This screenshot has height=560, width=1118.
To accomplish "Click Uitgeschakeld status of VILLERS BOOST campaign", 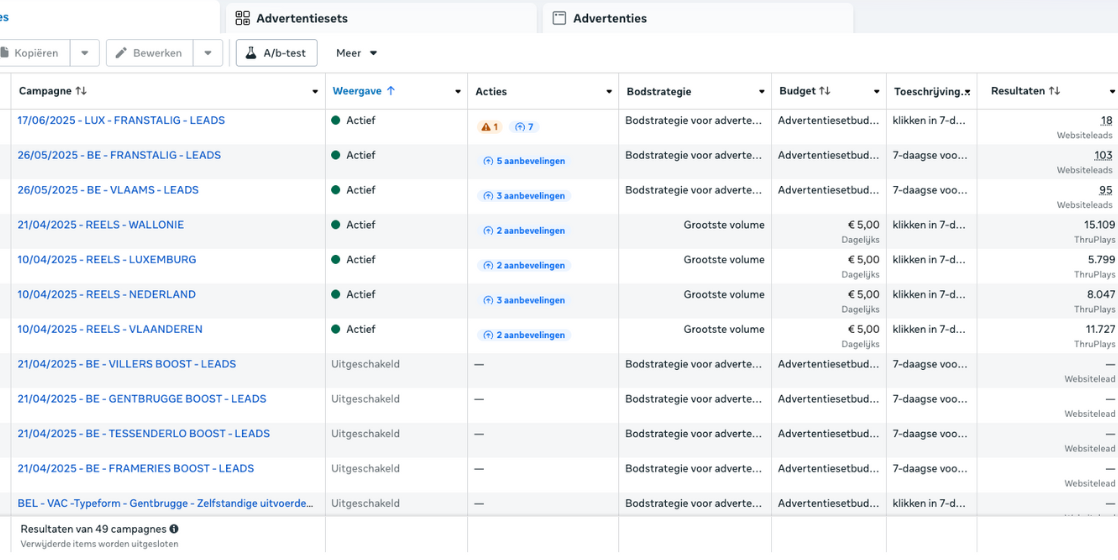I will 365,364.
